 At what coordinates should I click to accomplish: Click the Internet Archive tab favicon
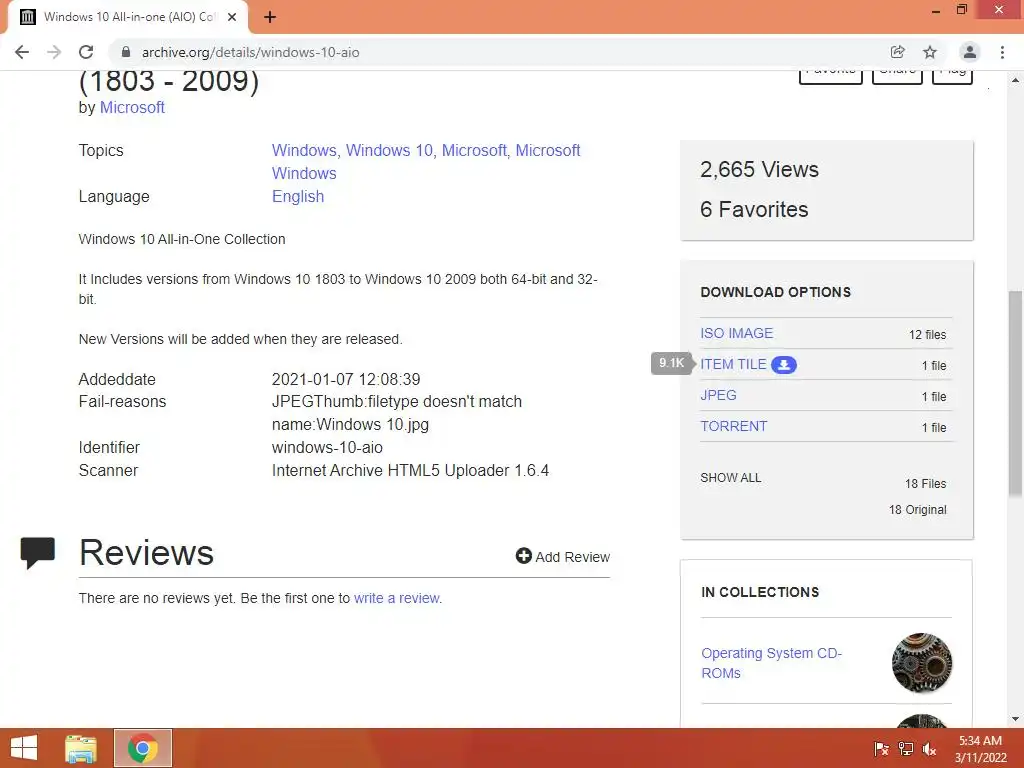tap(27, 17)
